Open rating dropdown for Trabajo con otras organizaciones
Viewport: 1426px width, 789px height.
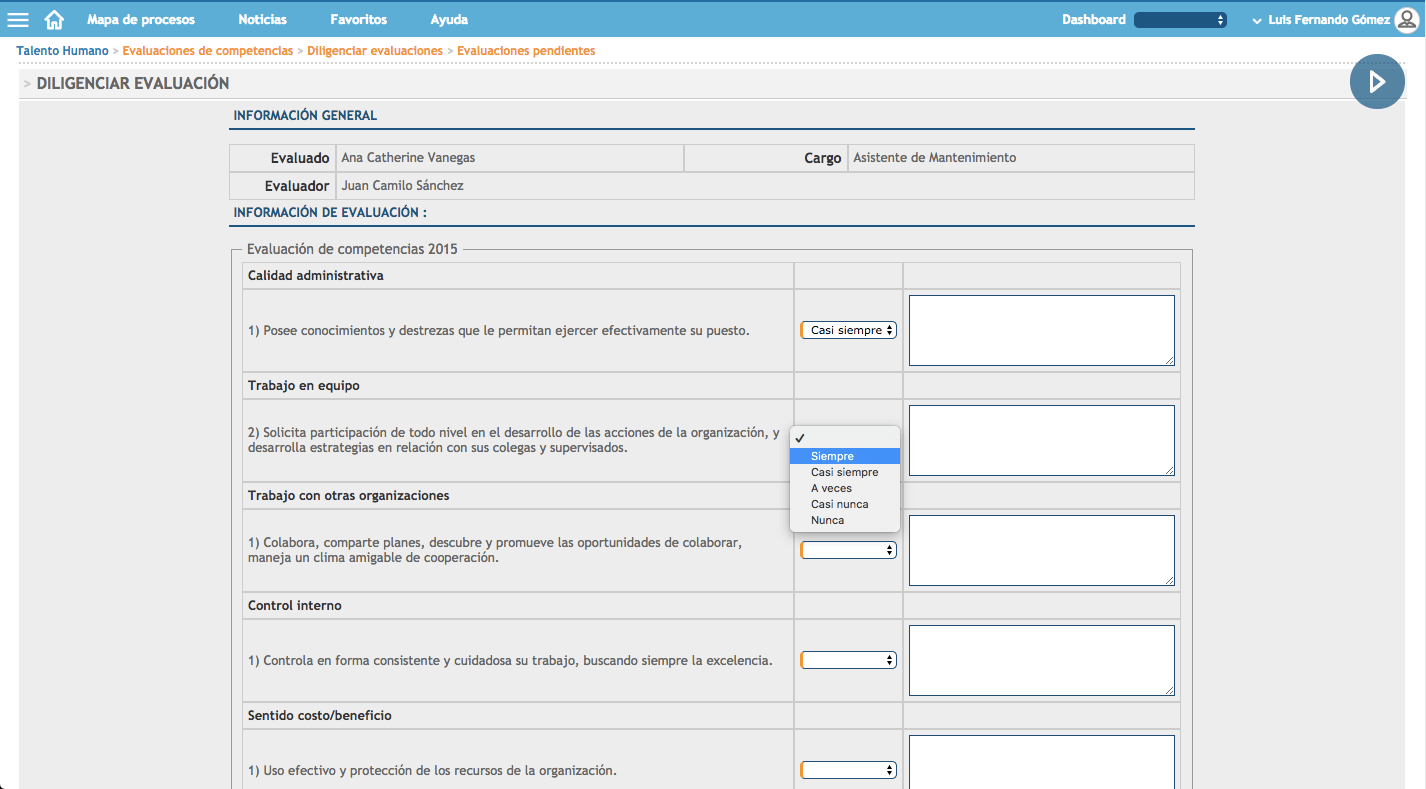point(849,550)
